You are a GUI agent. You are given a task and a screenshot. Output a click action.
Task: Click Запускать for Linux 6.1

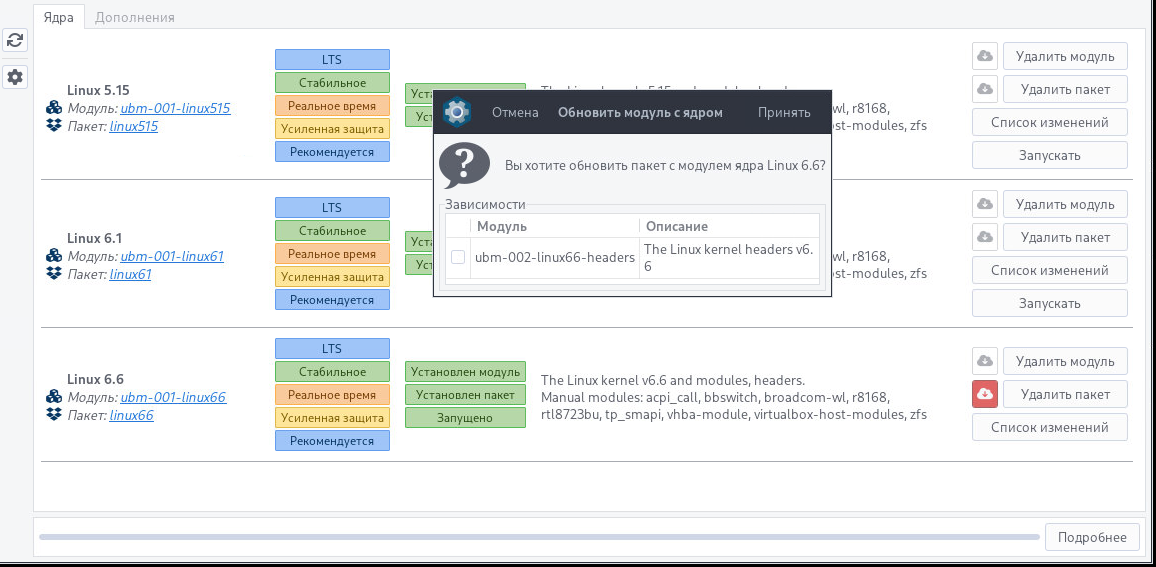(x=1050, y=303)
